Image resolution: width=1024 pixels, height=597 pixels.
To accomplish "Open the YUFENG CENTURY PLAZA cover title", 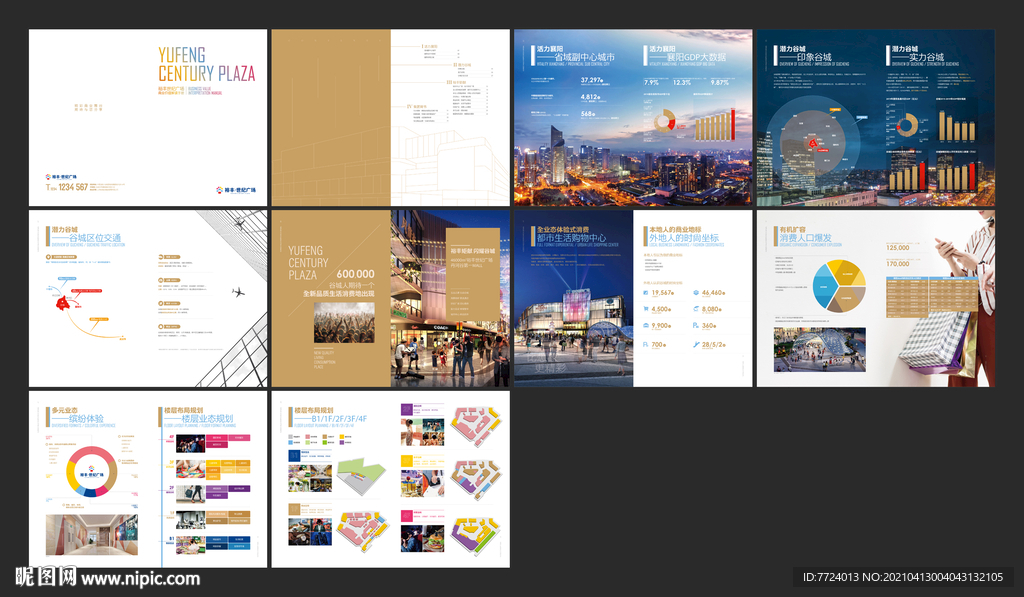I will point(206,63).
